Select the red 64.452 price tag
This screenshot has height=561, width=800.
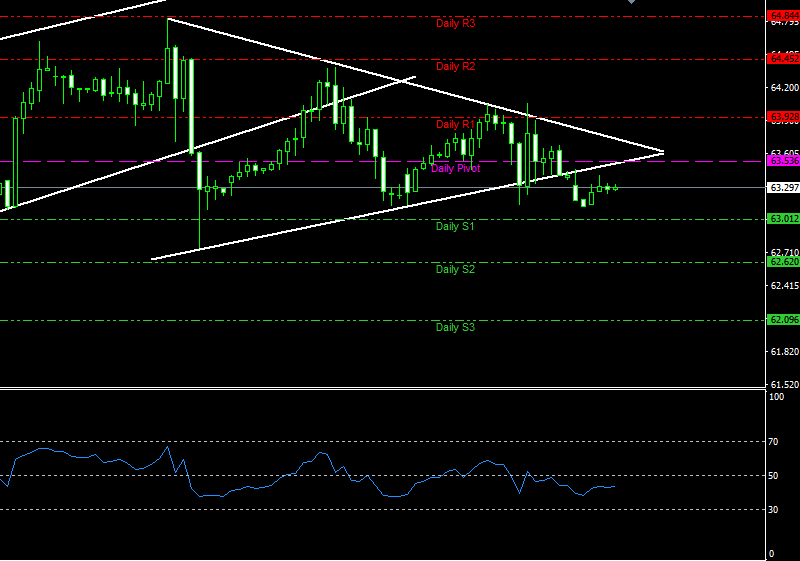pos(783,59)
